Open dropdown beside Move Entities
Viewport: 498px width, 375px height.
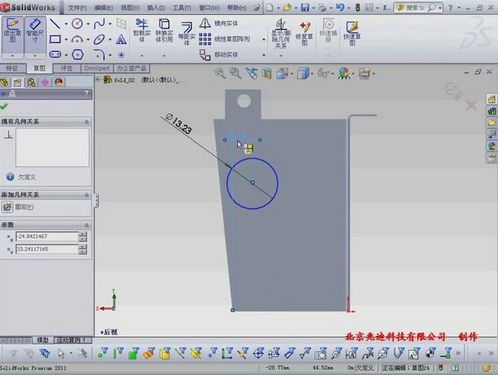tap(264, 55)
